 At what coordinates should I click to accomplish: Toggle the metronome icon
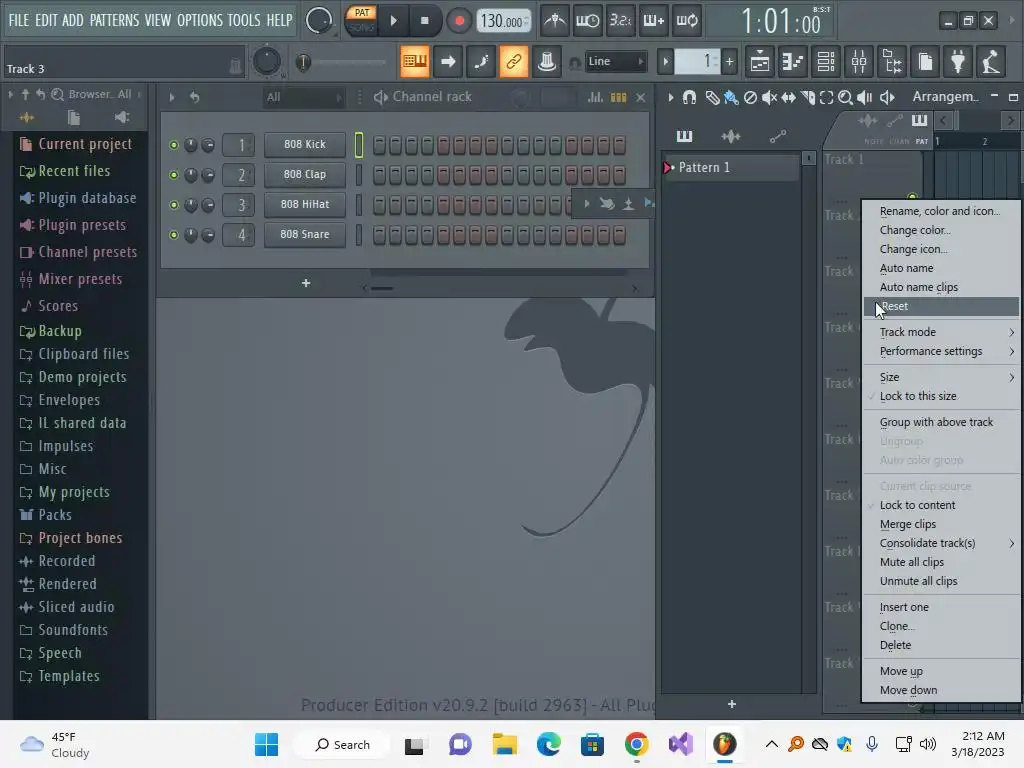tap(555, 21)
